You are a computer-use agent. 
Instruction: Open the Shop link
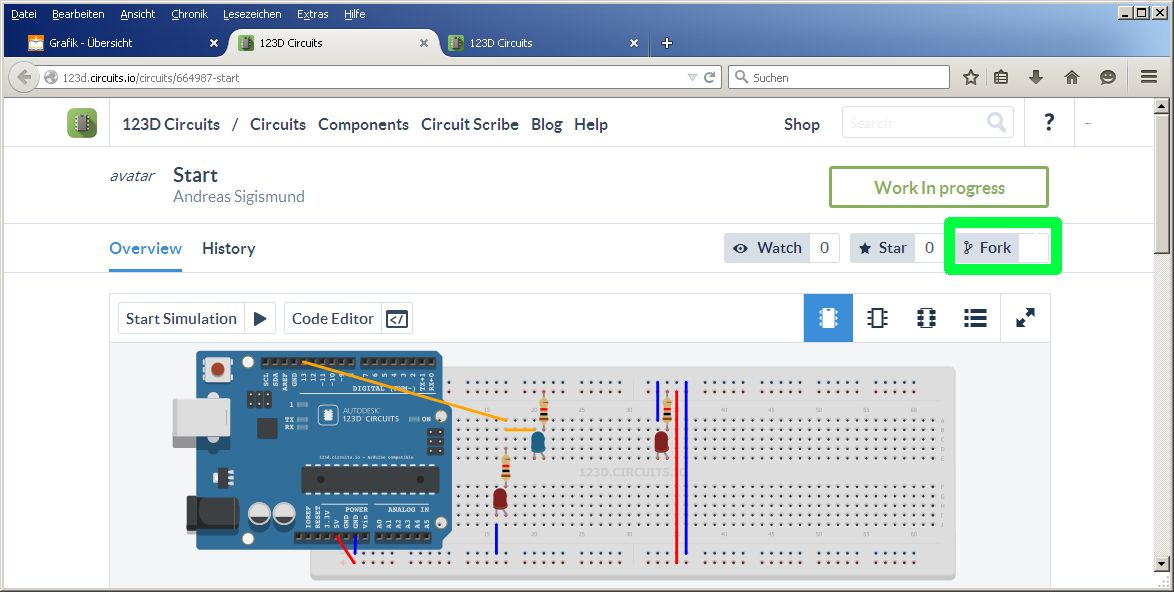pos(802,124)
